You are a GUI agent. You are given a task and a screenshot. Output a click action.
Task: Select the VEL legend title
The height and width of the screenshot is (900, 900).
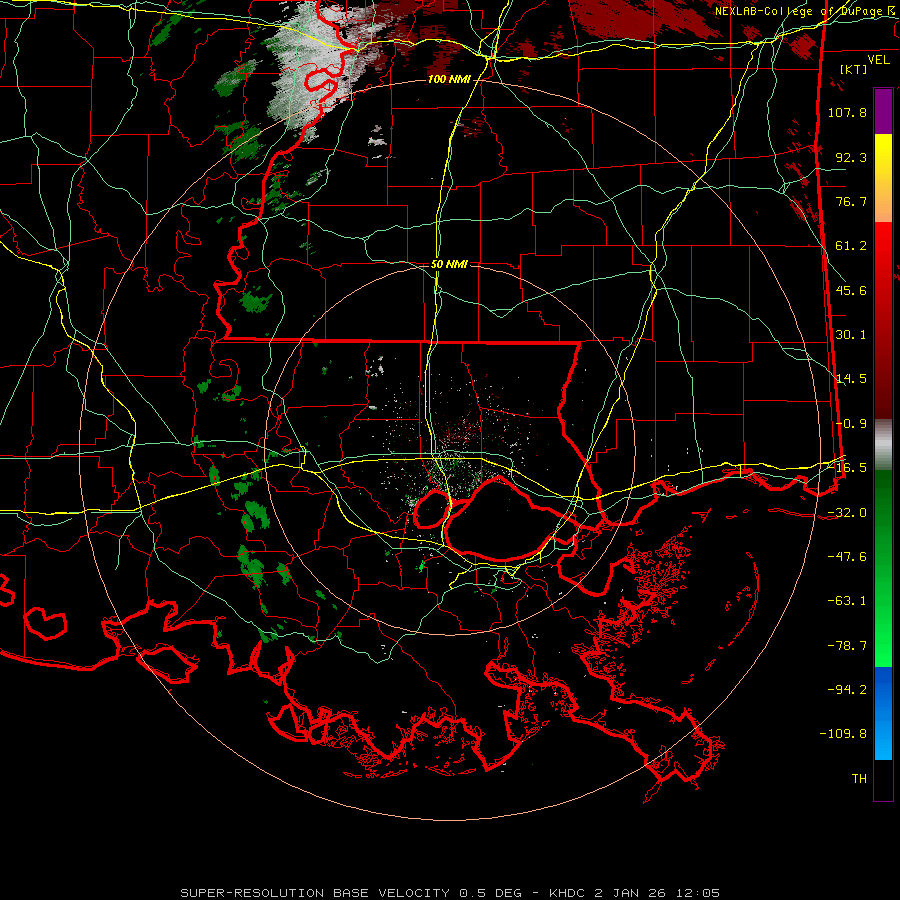tap(878, 60)
